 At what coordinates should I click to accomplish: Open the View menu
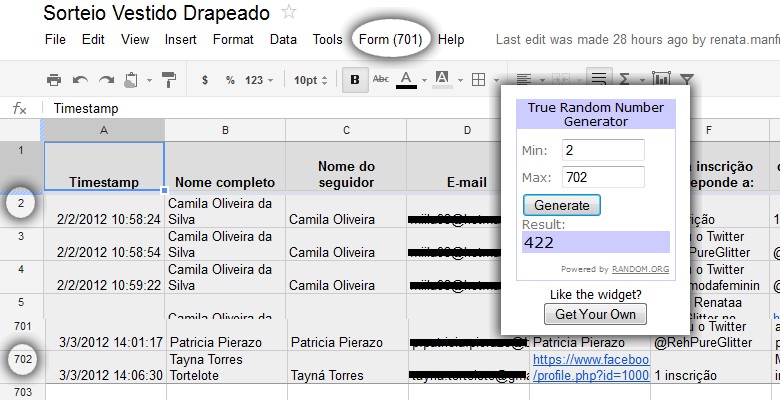pyautogui.click(x=135, y=39)
